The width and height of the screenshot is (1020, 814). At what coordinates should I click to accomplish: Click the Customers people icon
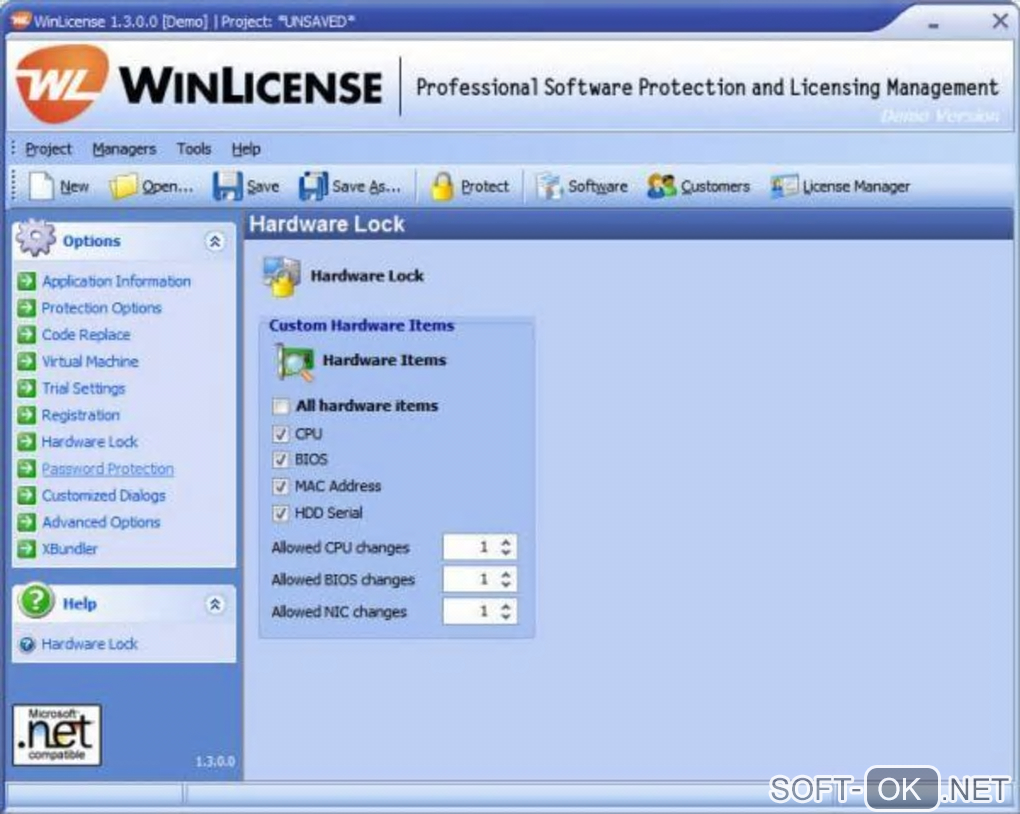662,186
